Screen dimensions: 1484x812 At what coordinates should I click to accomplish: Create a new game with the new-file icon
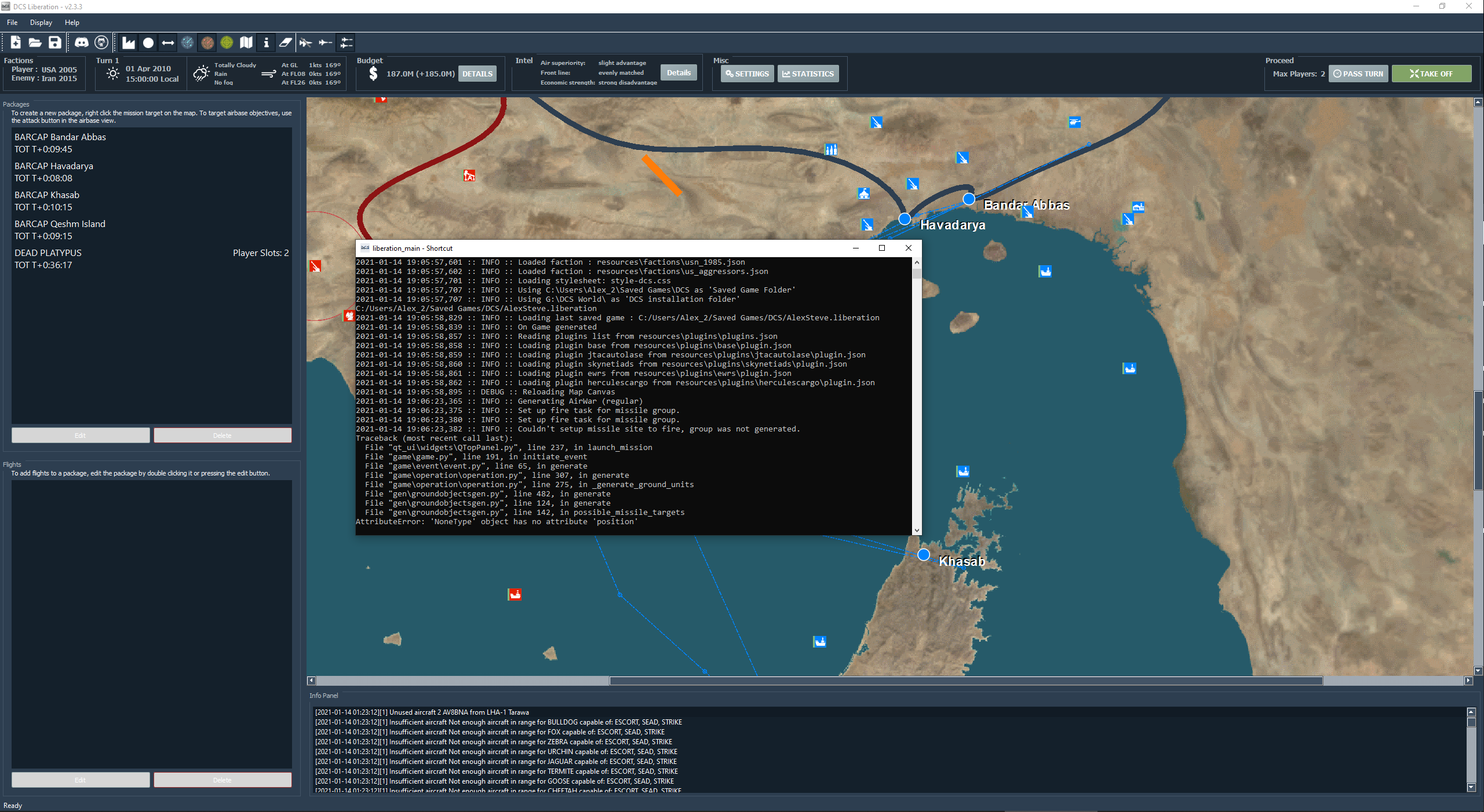coord(16,42)
